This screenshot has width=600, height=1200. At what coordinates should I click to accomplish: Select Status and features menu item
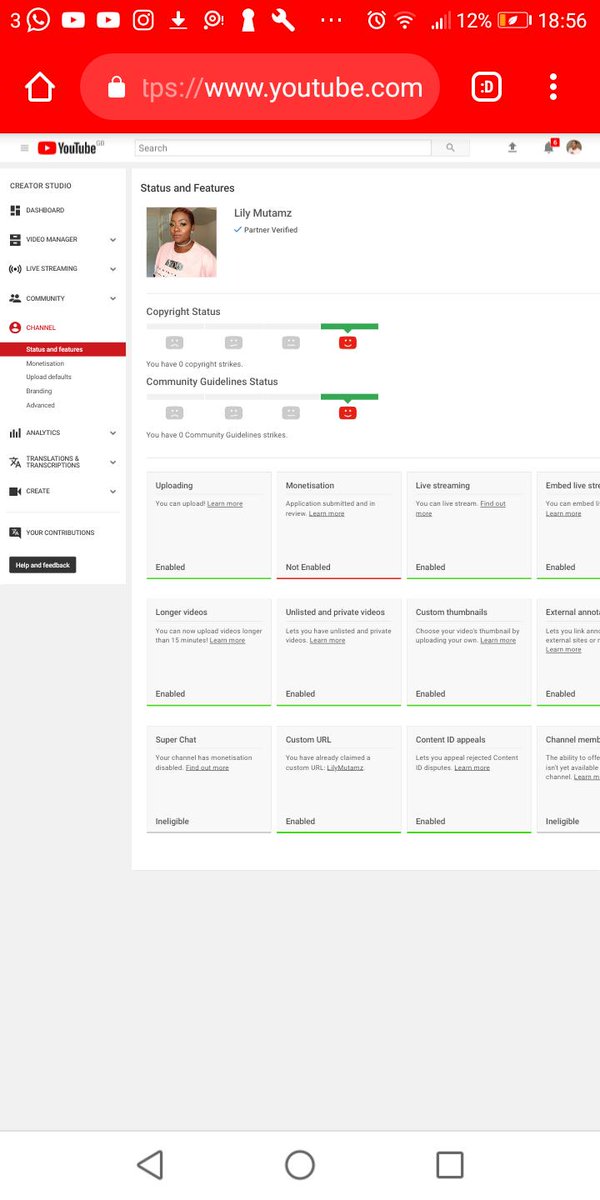pyautogui.click(x=63, y=350)
